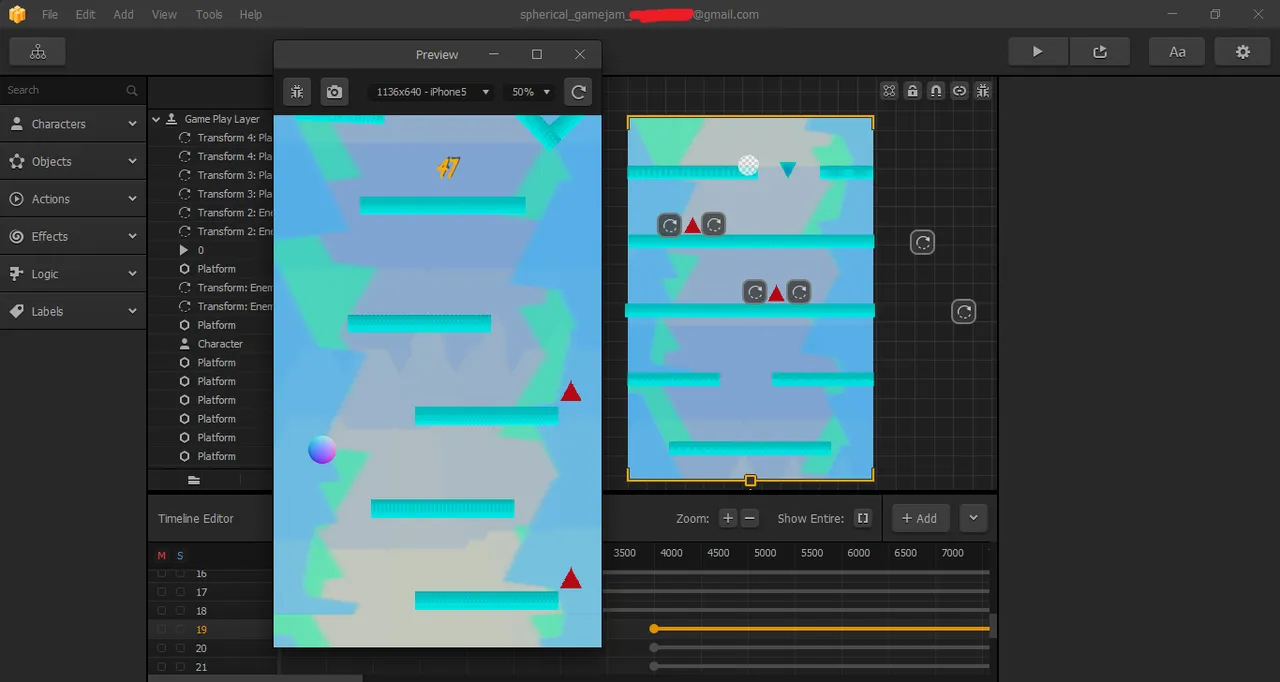Expand the Objects section

click(73, 161)
